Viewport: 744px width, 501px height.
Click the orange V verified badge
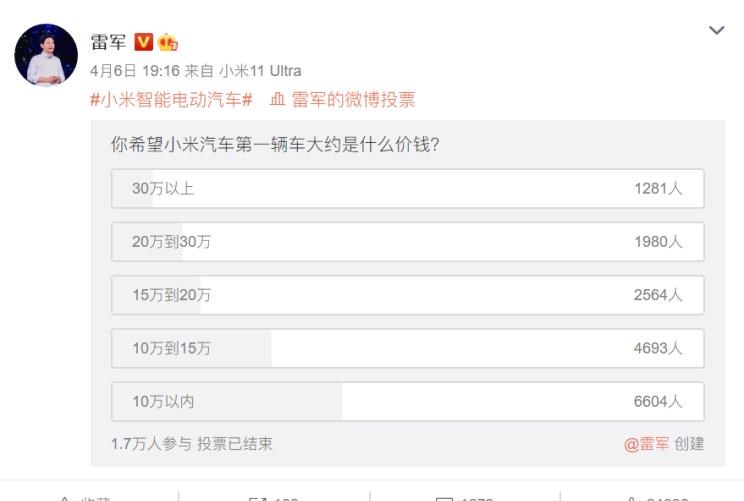144,42
